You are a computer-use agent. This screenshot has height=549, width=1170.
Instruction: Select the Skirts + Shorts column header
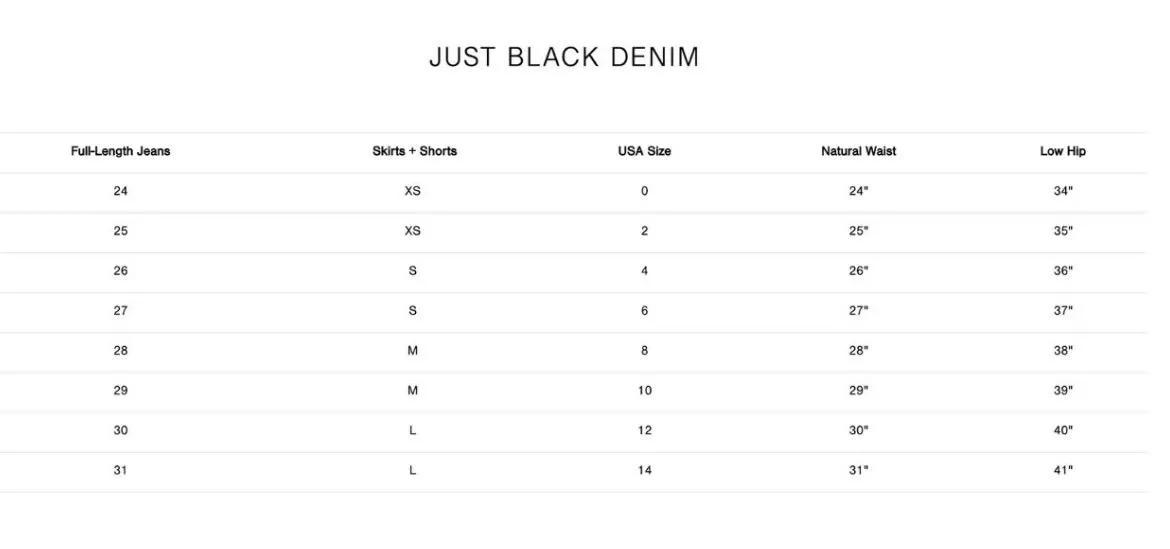[x=414, y=151]
